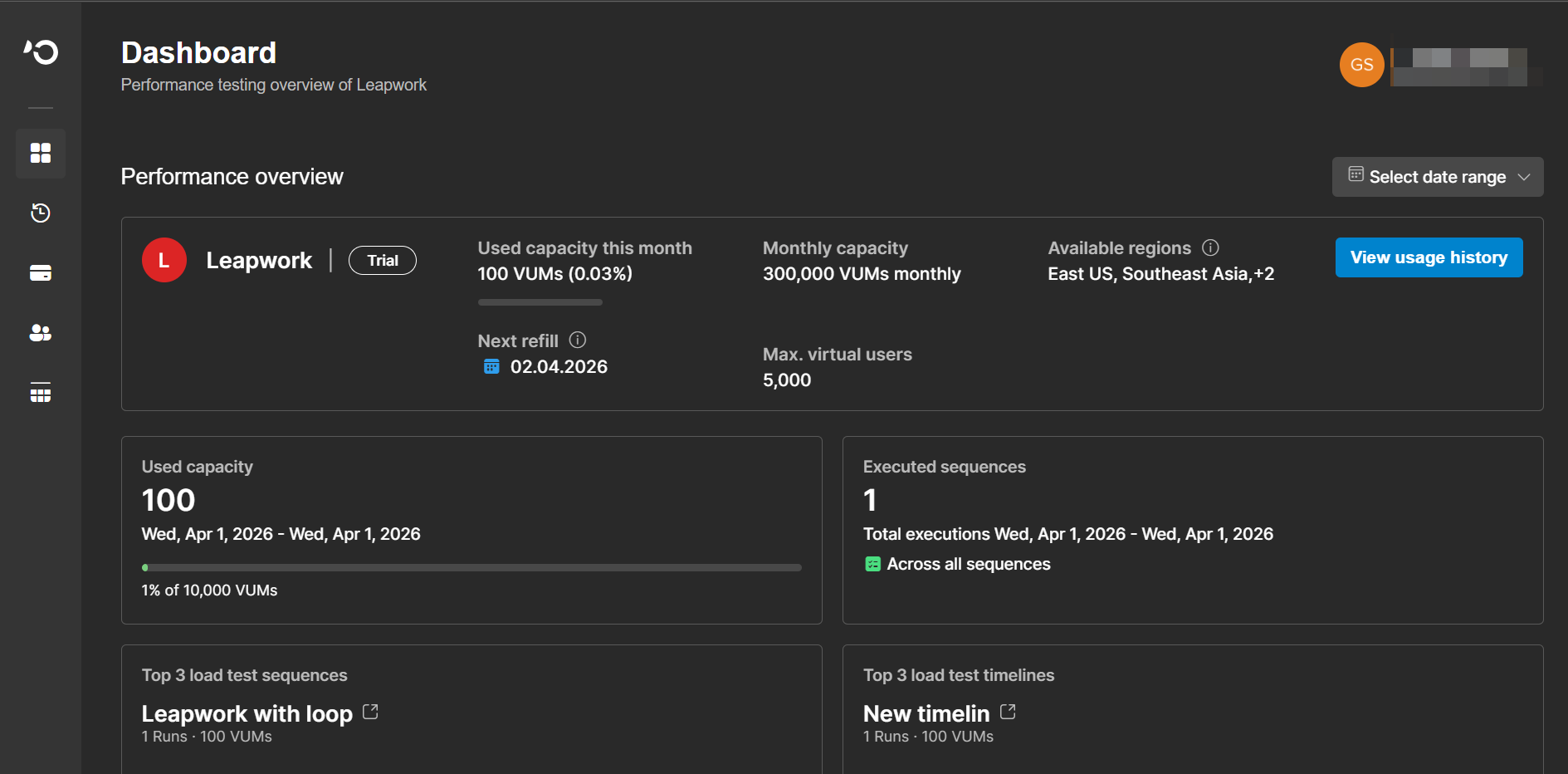
Task: Click the Used capacity progress bar
Action: click(471, 568)
